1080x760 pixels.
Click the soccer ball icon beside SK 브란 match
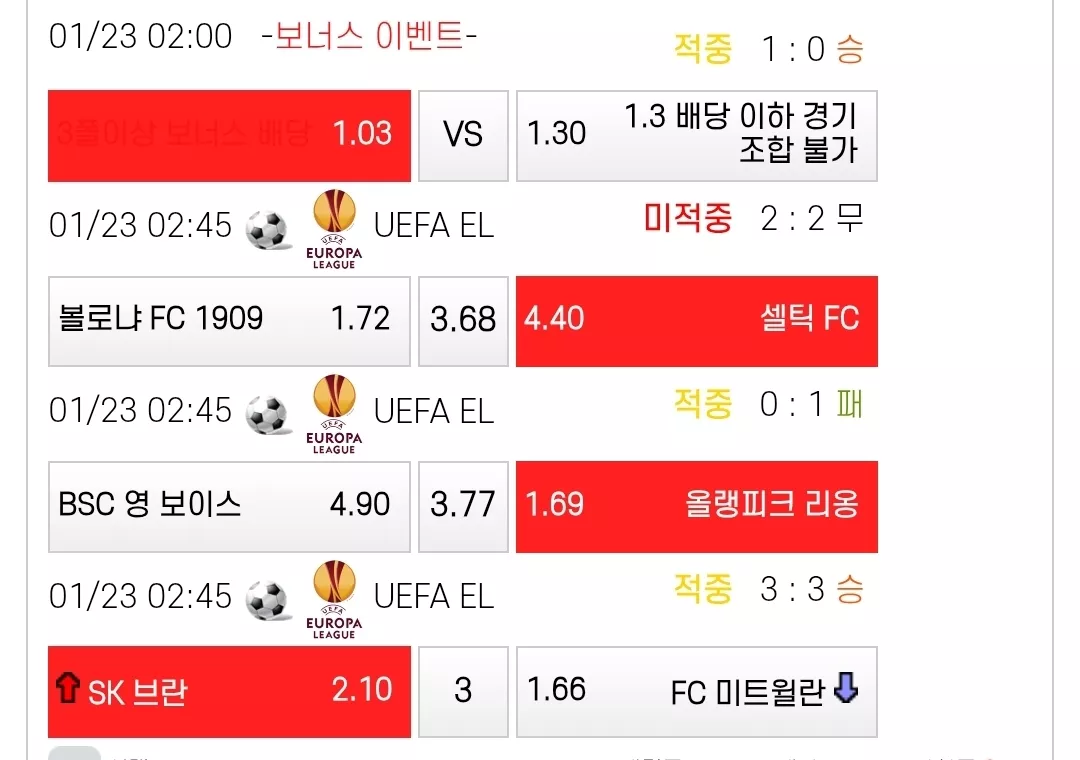(x=267, y=599)
